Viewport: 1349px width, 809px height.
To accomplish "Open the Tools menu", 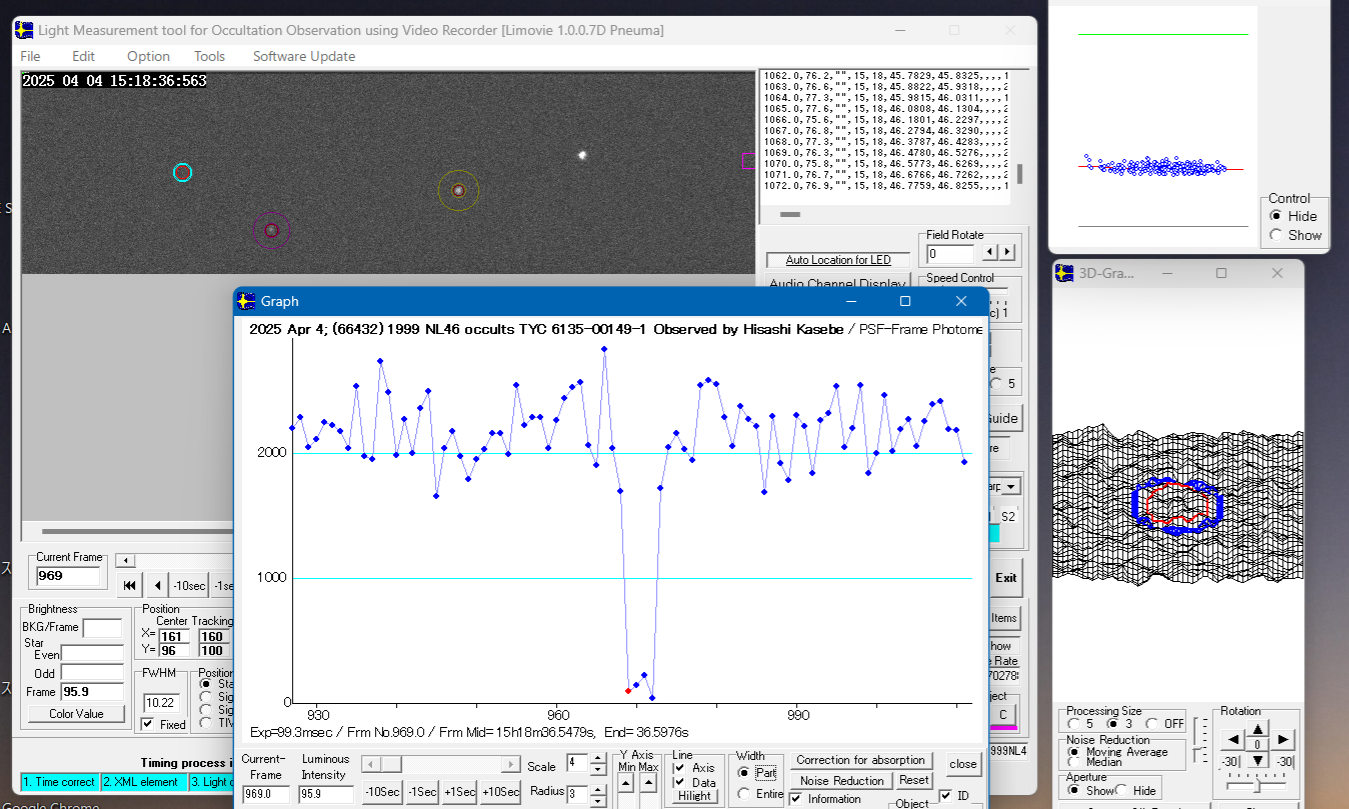I will tap(209, 56).
